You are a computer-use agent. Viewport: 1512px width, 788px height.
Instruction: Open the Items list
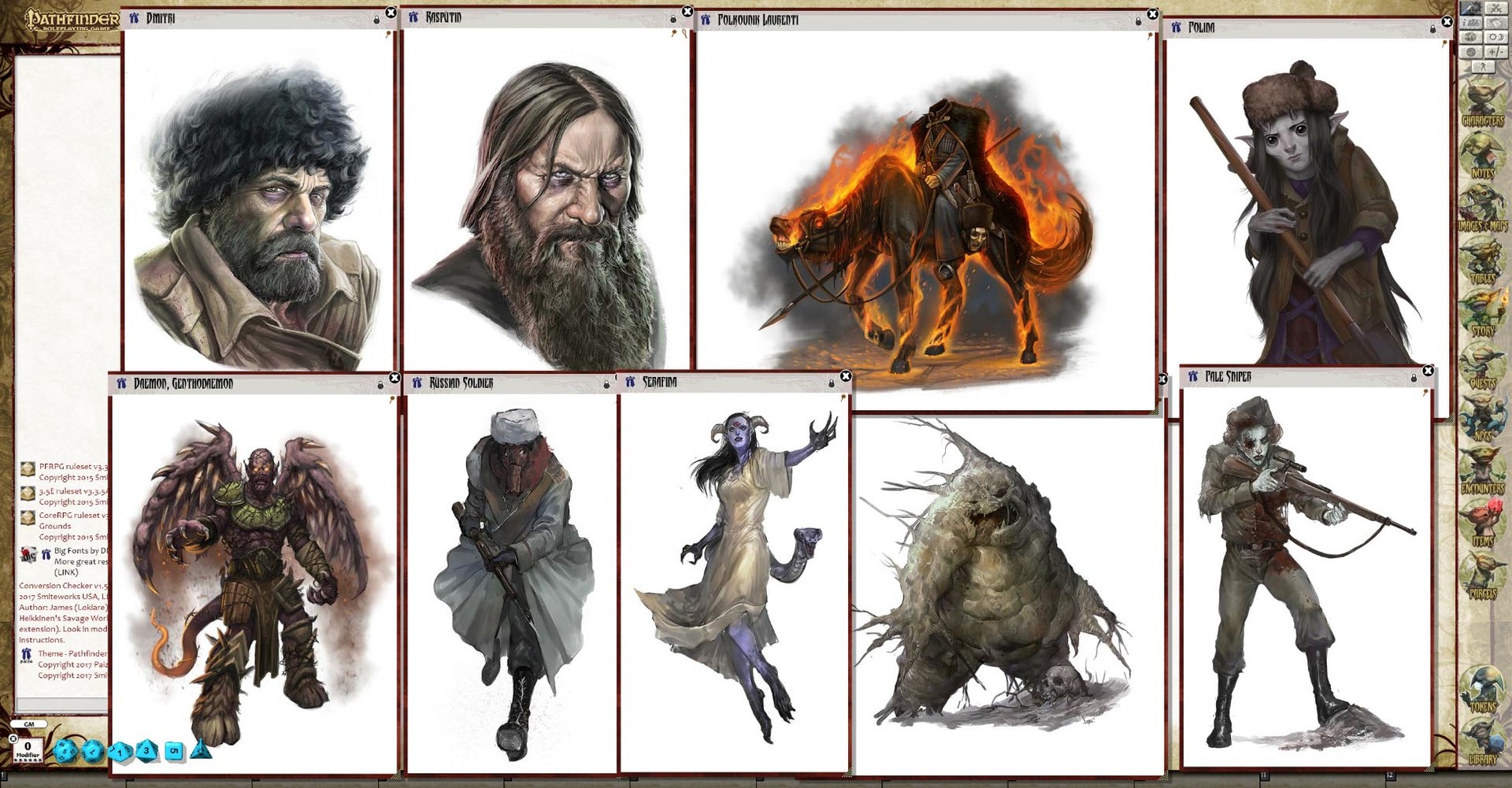[1482, 525]
